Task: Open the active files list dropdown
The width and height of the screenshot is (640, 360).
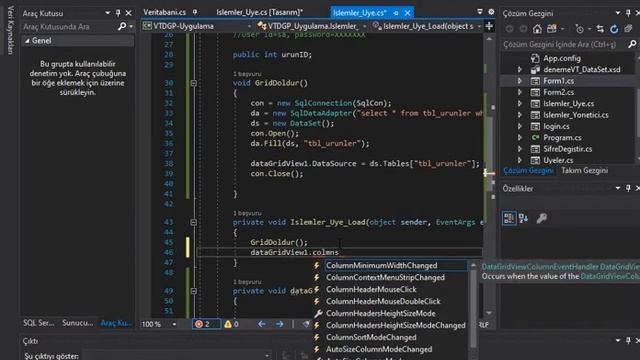Action: [x=480, y=12]
